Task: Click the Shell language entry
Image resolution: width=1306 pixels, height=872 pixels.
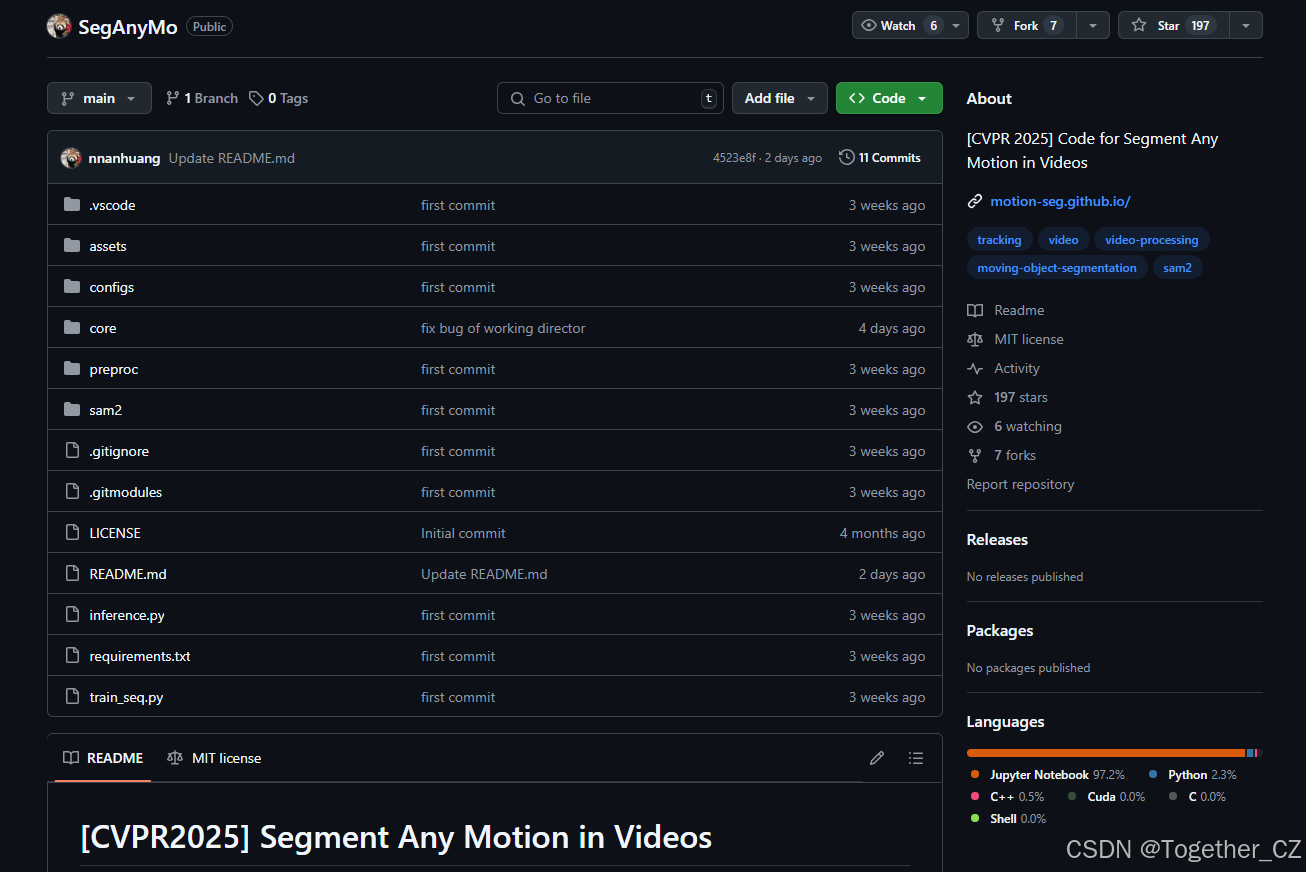Action: [1008, 819]
